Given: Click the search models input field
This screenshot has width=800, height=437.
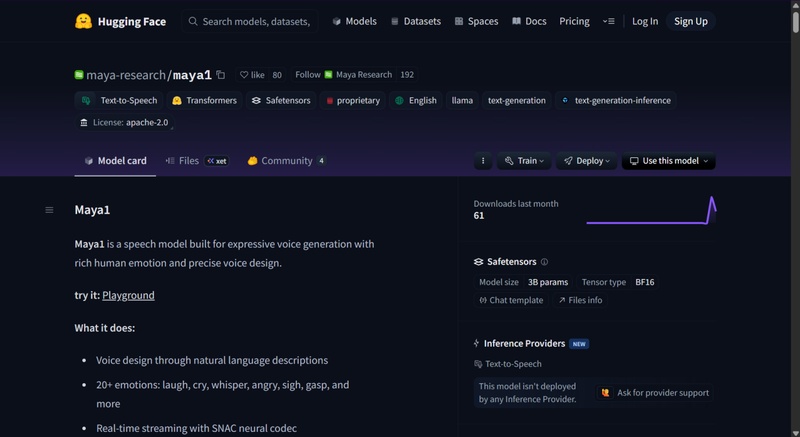Looking at the screenshot, I should [x=255, y=21].
